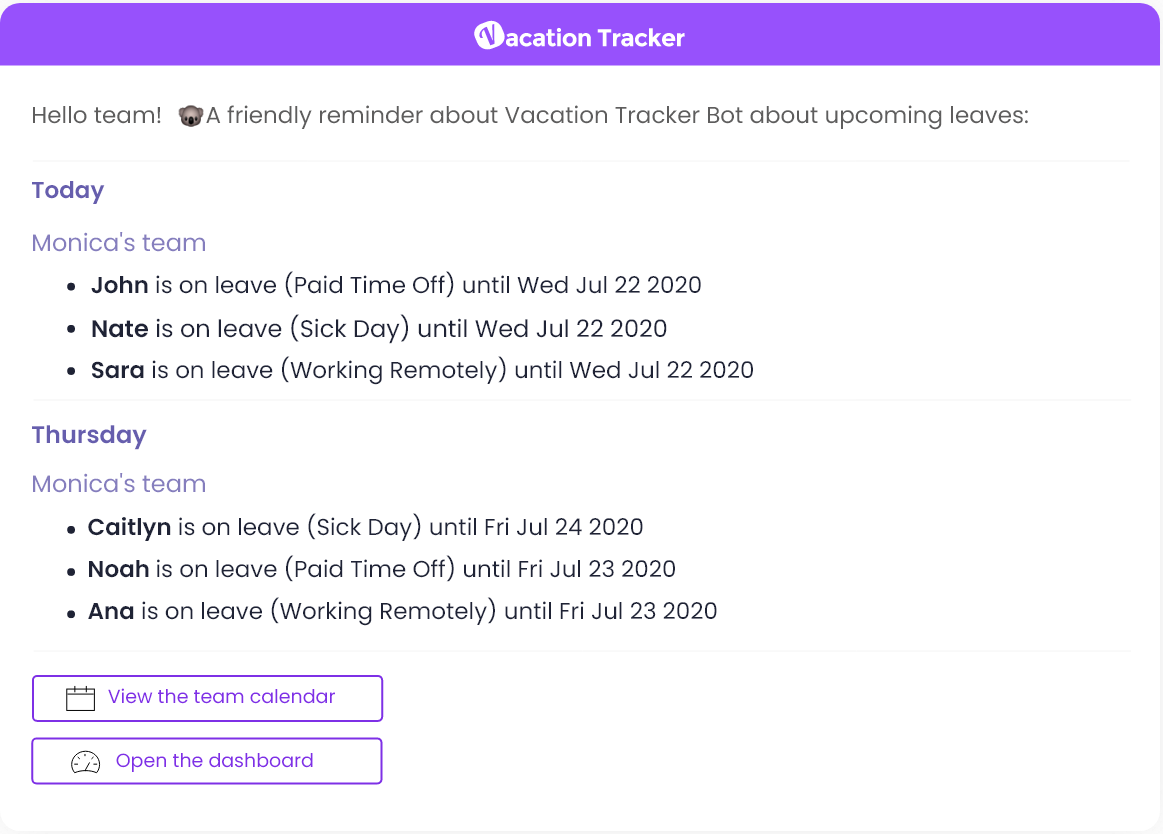Viewport: 1163px width, 834px height.
Task: Open the dashboard
Action: click(207, 761)
